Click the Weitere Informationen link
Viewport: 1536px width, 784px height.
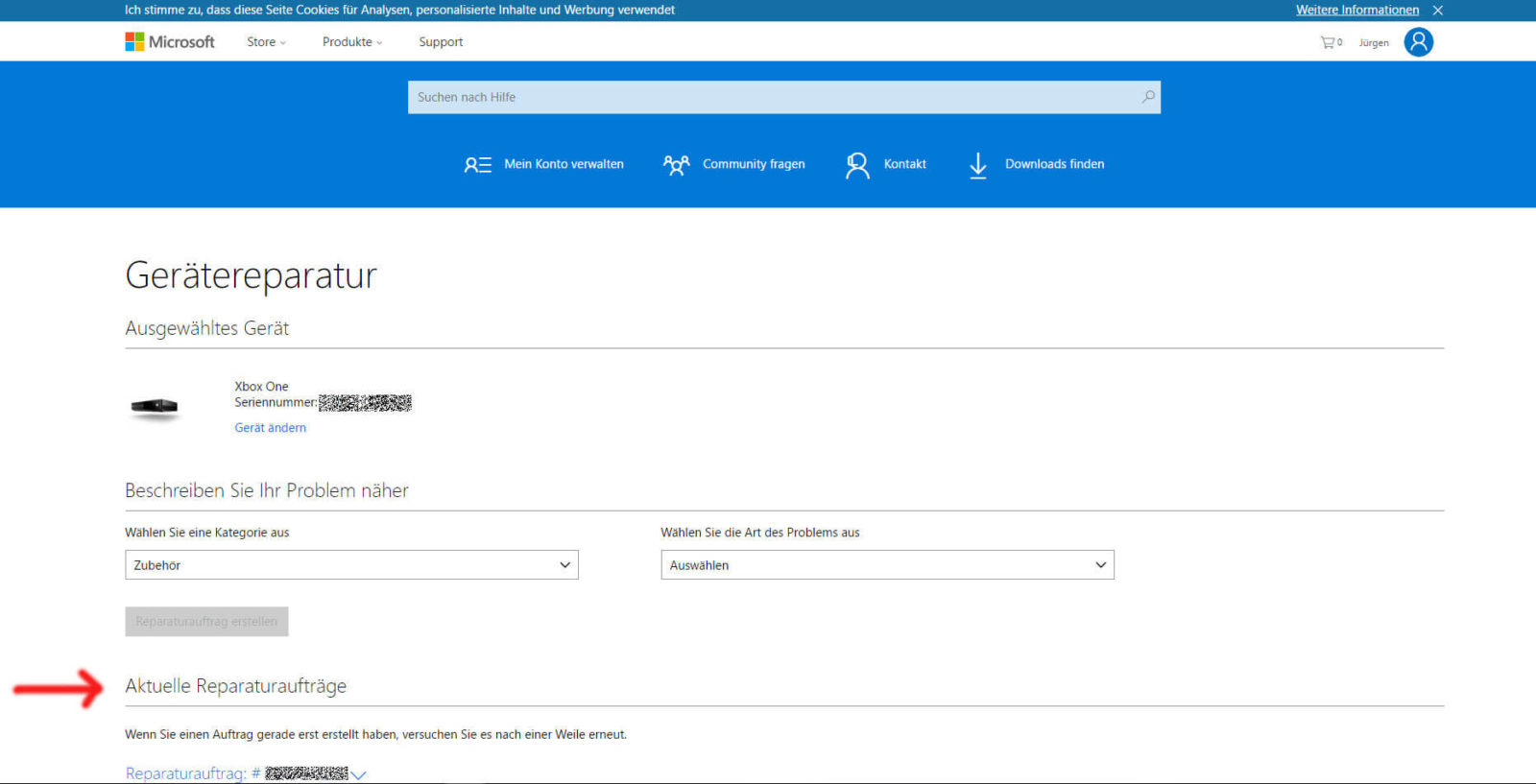[1357, 11]
